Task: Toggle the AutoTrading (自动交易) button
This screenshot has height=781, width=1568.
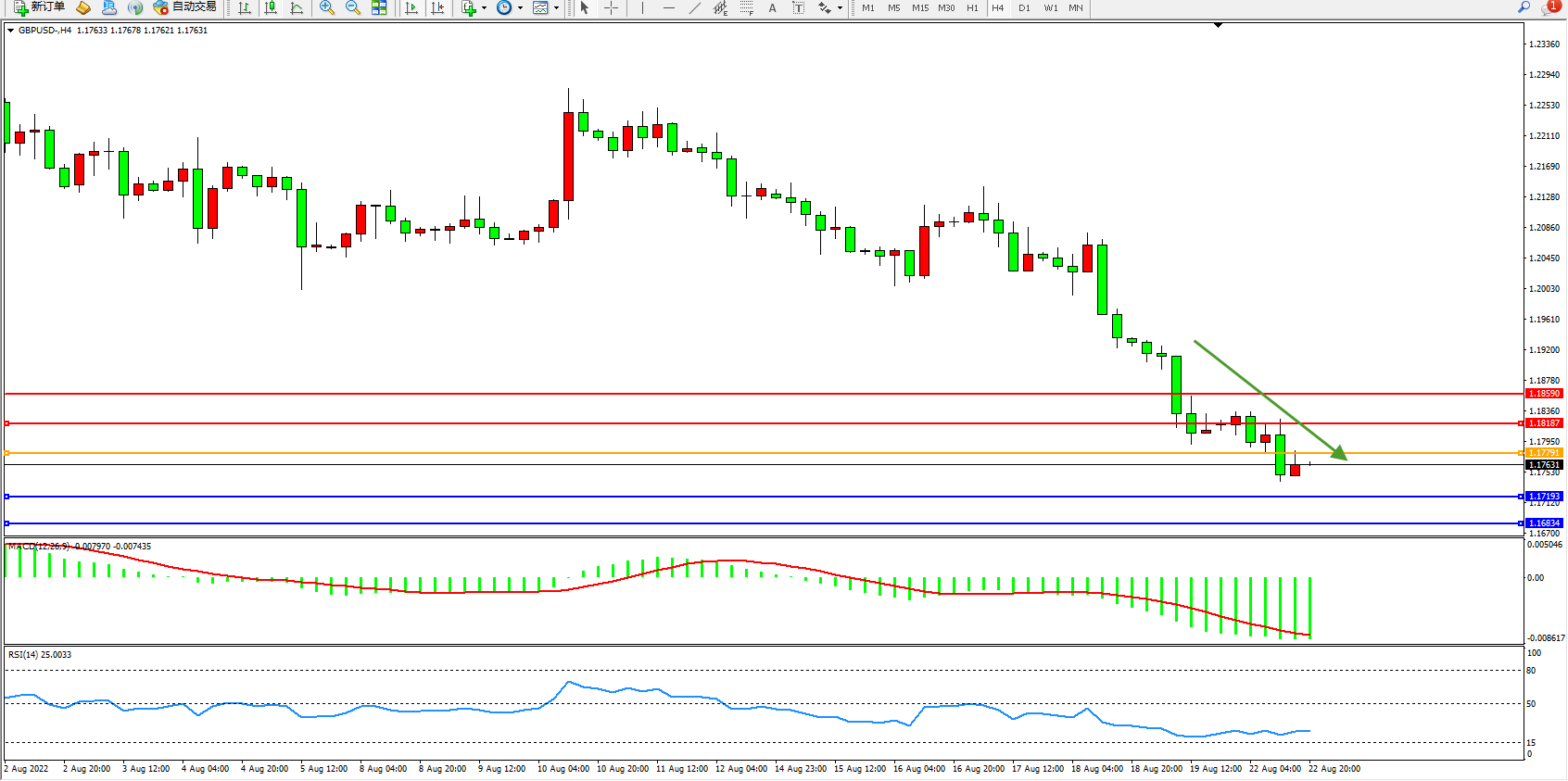Action: tap(185, 7)
